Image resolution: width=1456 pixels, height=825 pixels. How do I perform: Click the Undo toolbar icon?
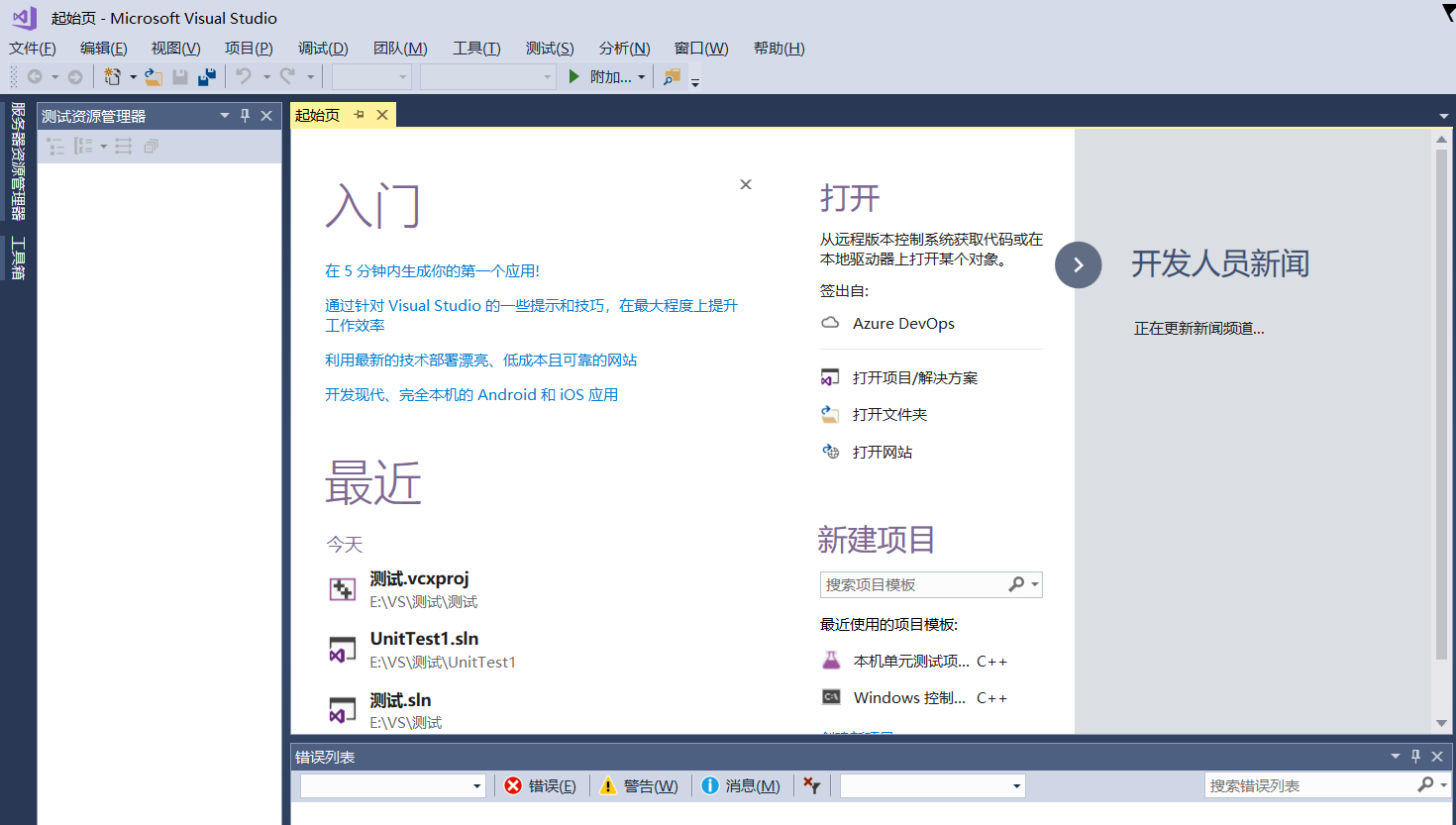coord(244,76)
